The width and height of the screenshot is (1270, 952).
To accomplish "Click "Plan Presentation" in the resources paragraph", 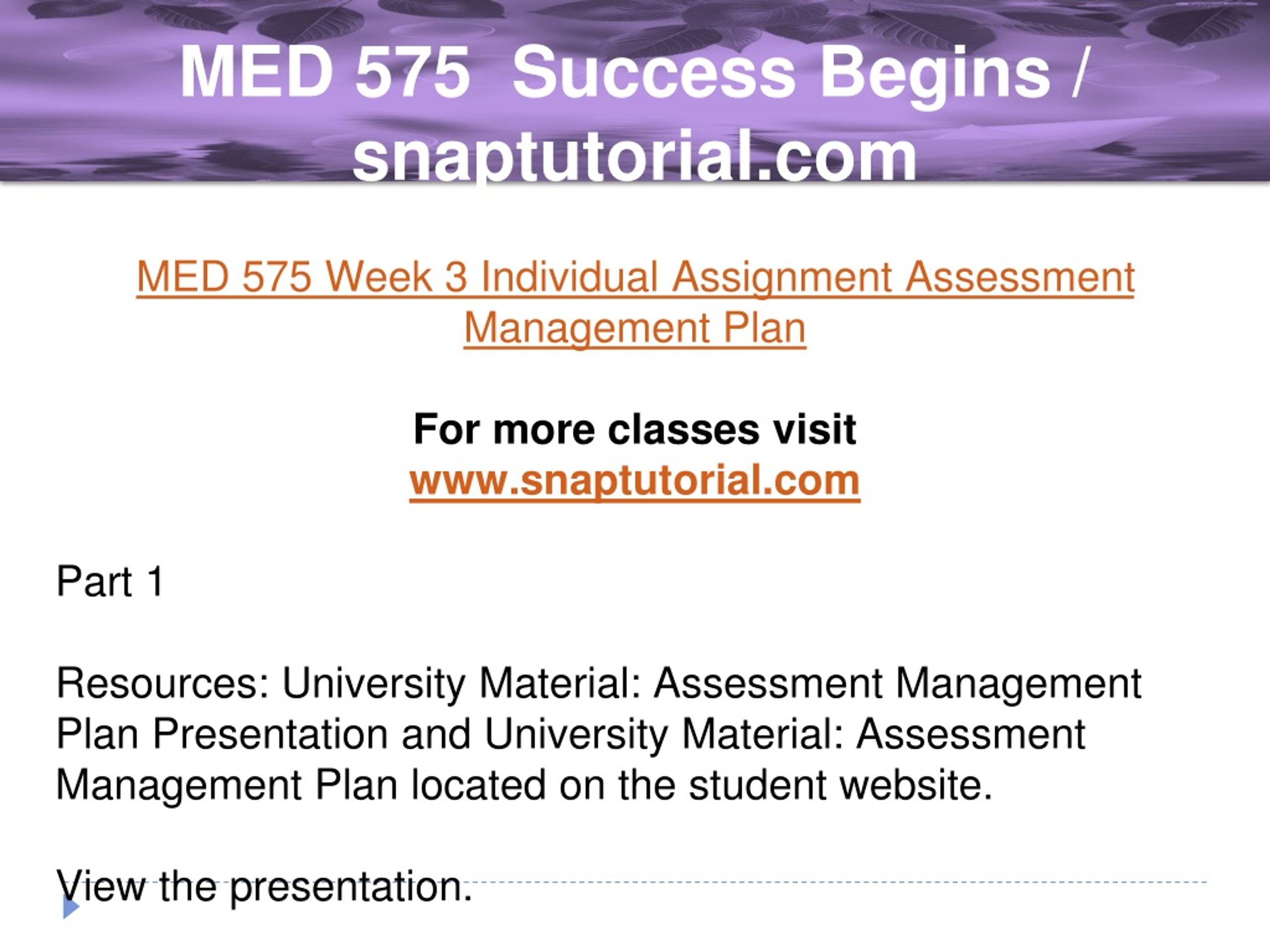I will click(222, 734).
